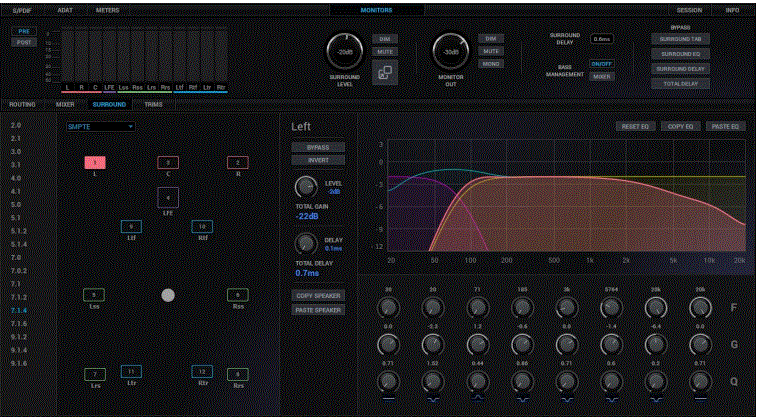Select the Center (C) speaker box
The width and height of the screenshot is (760, 418).
pyautogui.click(x=168, y=162)
